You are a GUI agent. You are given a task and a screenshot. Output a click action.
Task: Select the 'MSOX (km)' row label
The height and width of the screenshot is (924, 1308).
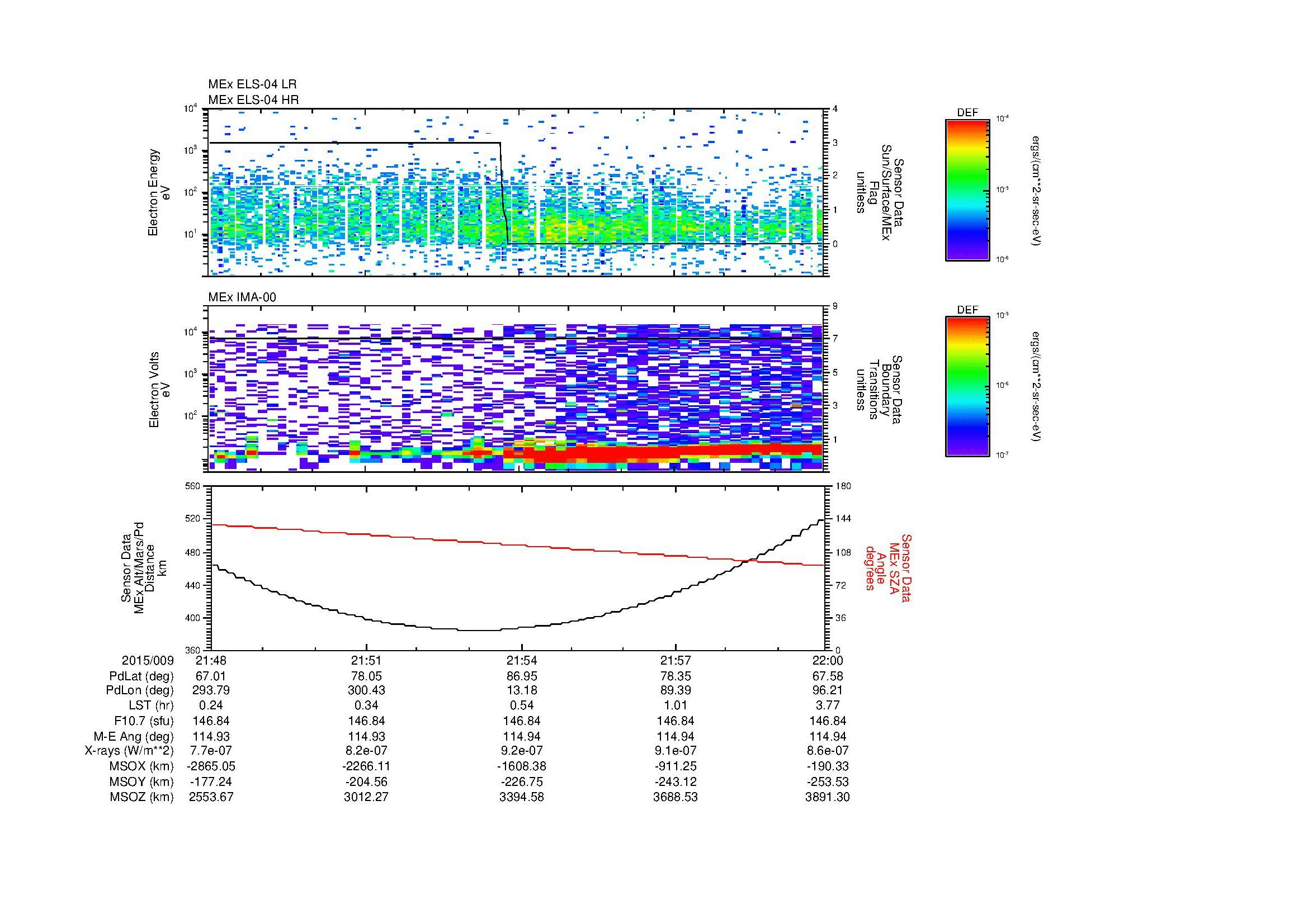(x=141, y=767)
